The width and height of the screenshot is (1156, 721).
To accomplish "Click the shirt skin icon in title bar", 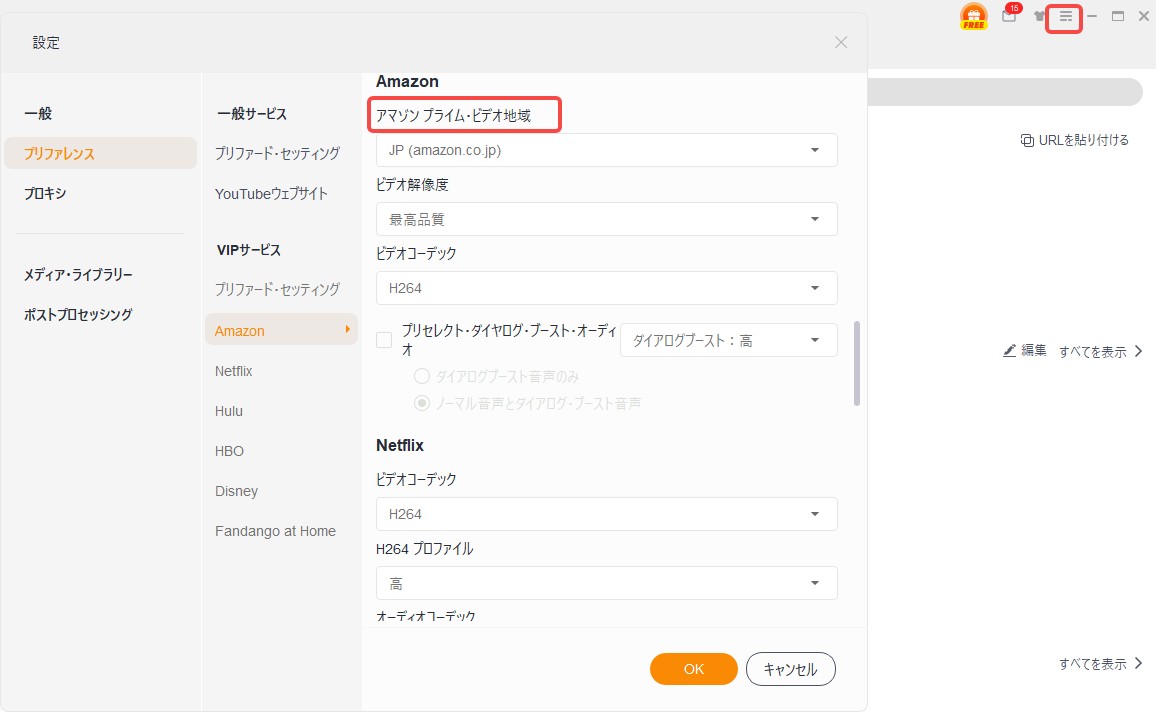I will click(1039, 16).
